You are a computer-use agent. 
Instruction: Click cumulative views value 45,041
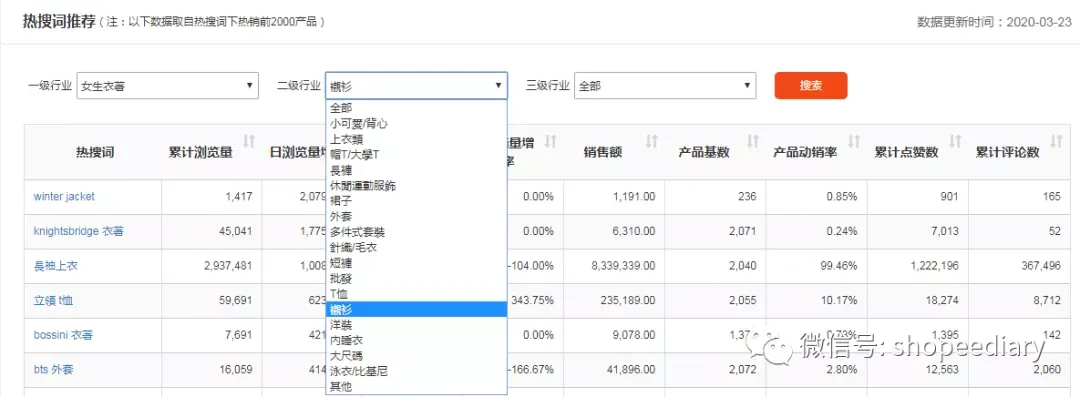coord(236,232)
